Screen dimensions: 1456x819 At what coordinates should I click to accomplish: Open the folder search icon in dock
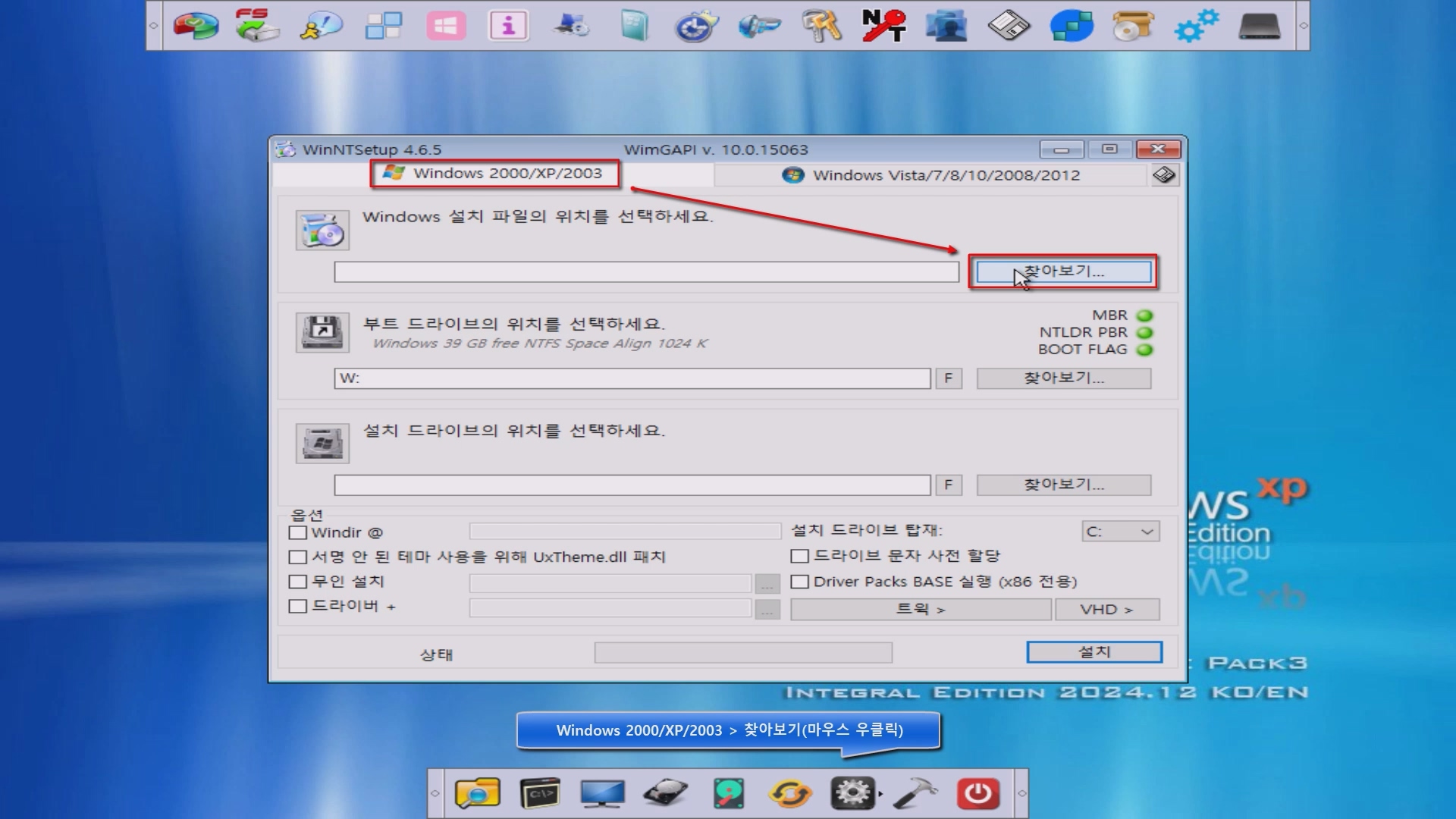tap(477, 793)
